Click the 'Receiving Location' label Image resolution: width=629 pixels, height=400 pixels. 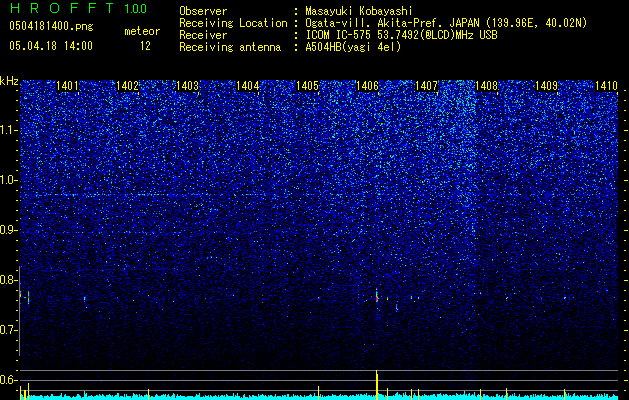tap(233, 23)
